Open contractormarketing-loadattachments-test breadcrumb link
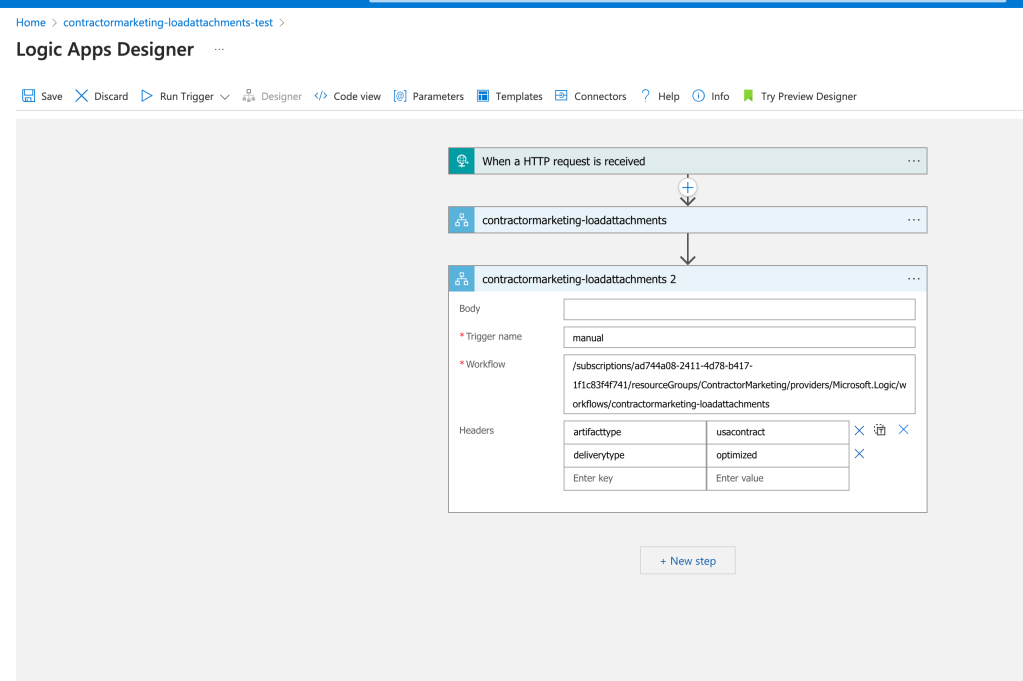 168,22
